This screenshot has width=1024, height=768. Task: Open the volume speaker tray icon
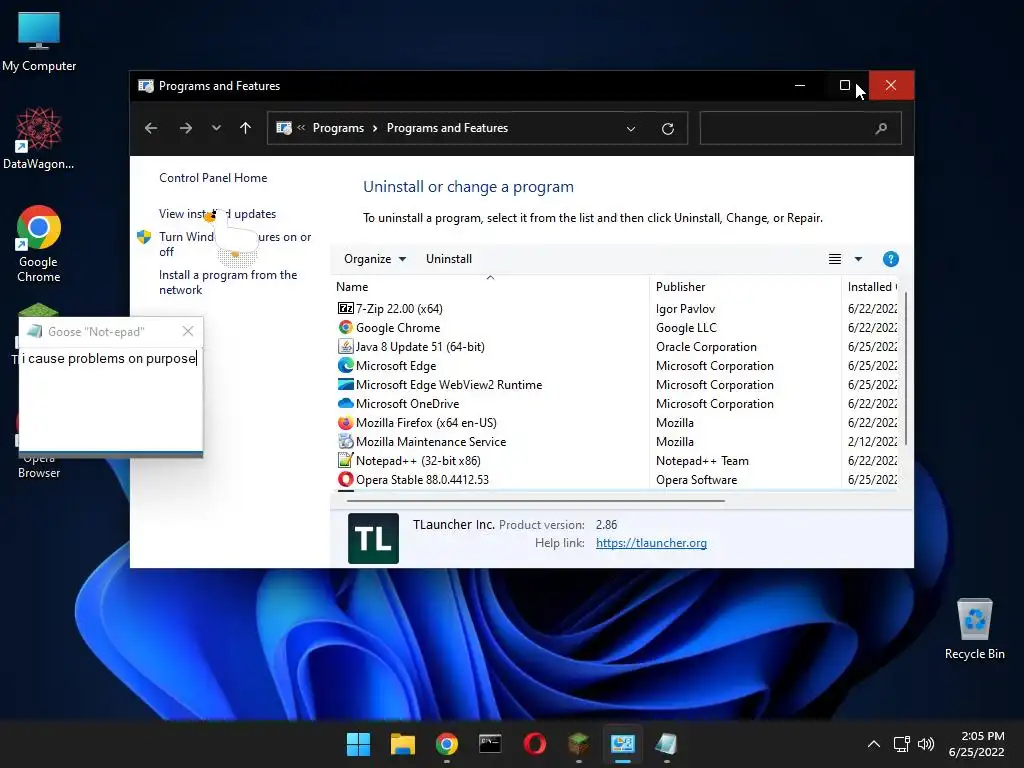coord(925,744)
